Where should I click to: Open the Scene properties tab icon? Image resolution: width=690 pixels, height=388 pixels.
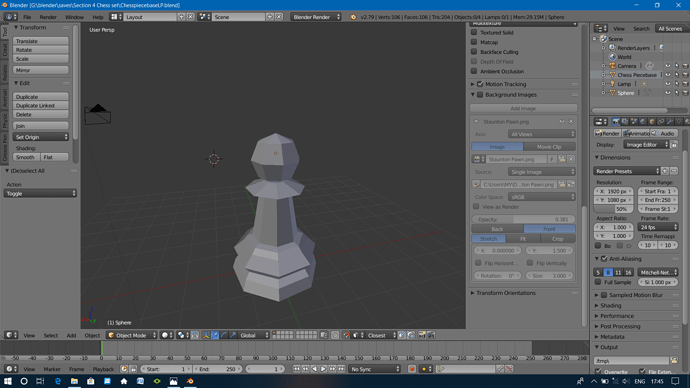[634, 122]
